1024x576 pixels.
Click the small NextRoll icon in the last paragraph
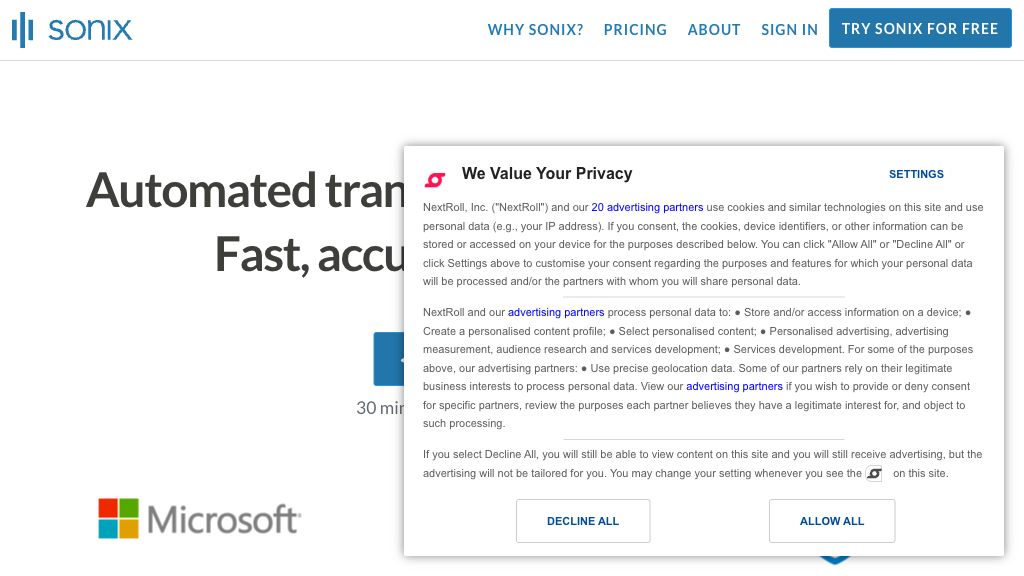point(874,473)
